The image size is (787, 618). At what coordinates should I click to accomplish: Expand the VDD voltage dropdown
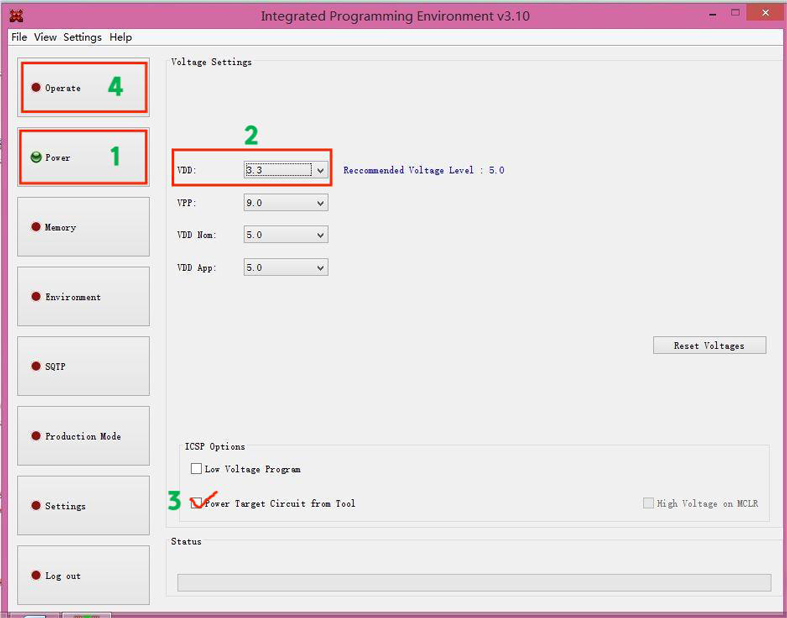[320, 170]
